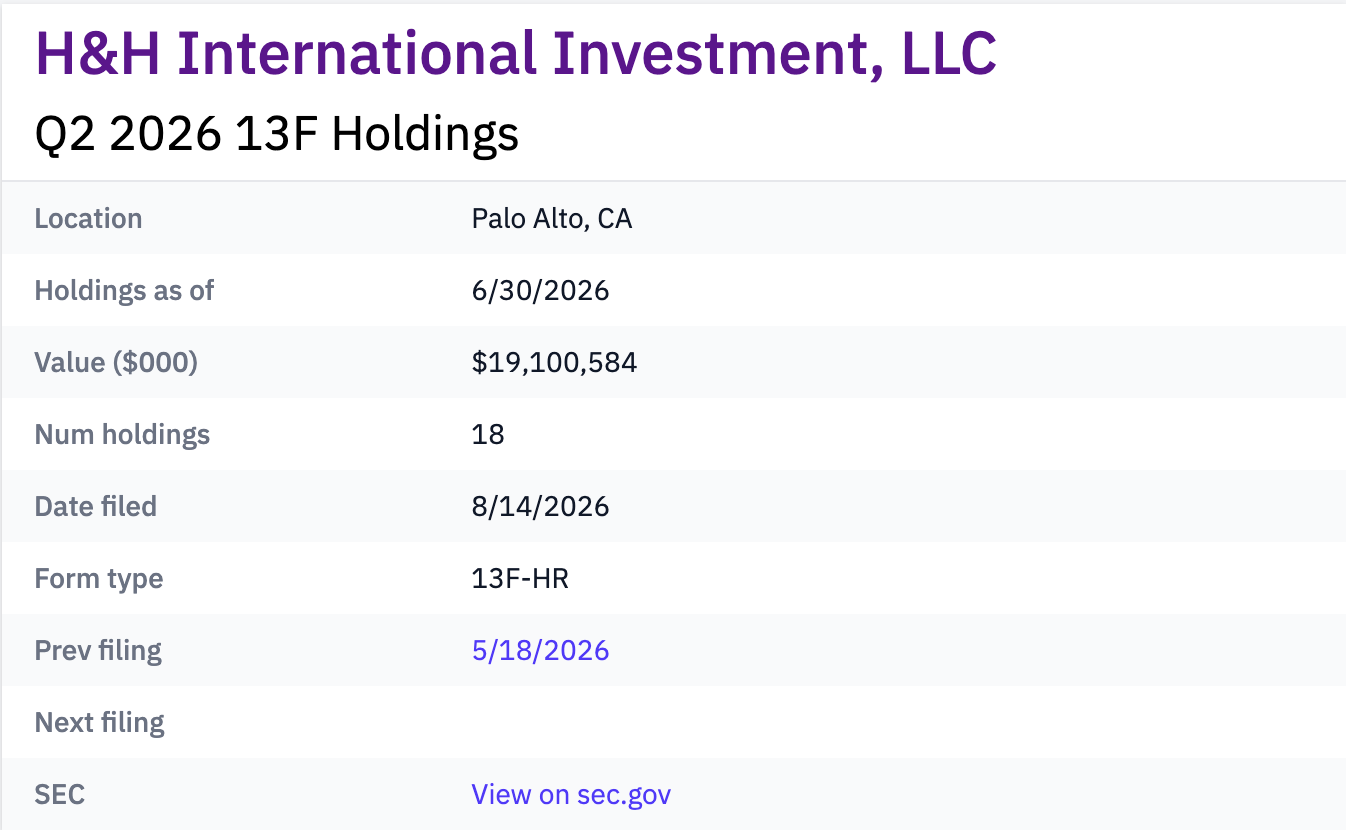Click the 13F-HR form type value
The image size is (1346, 830).
click(x=520, y=578)
